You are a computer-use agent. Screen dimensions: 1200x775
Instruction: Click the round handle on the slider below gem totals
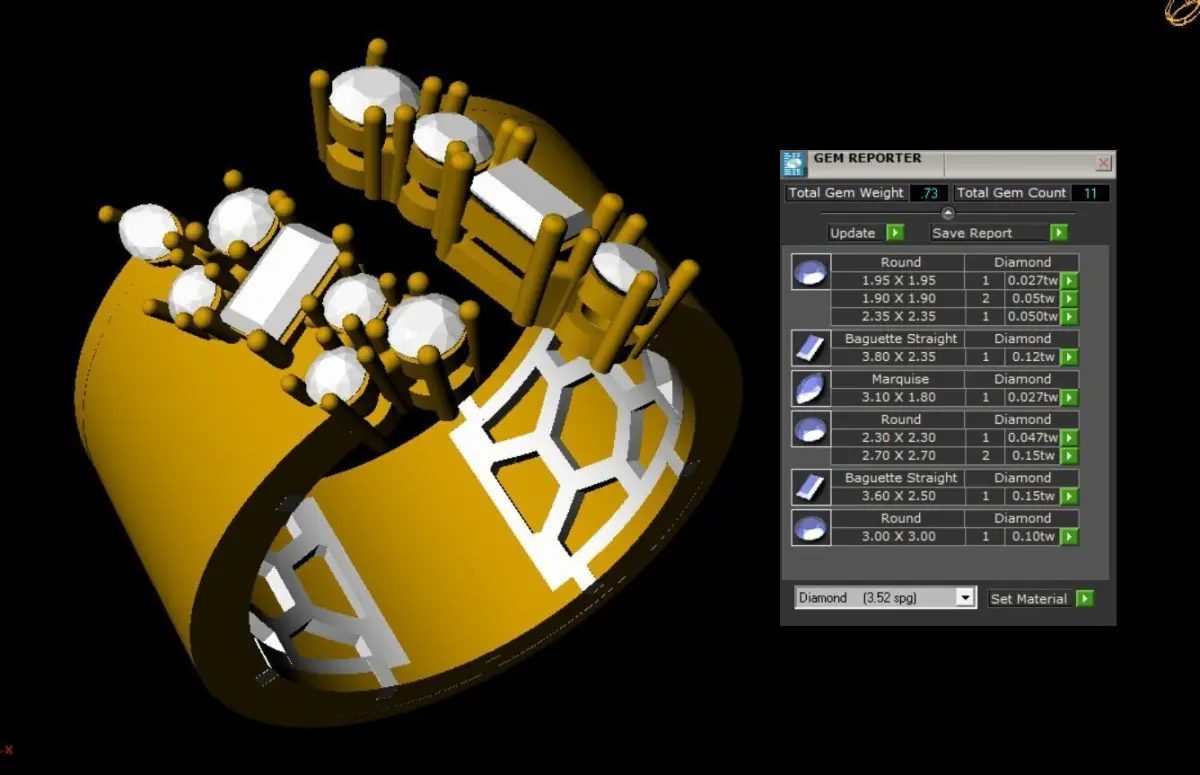pos(948,213)
